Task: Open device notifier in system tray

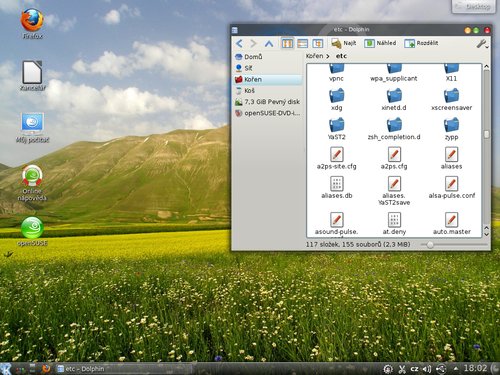Action: (x=441, y=369)
